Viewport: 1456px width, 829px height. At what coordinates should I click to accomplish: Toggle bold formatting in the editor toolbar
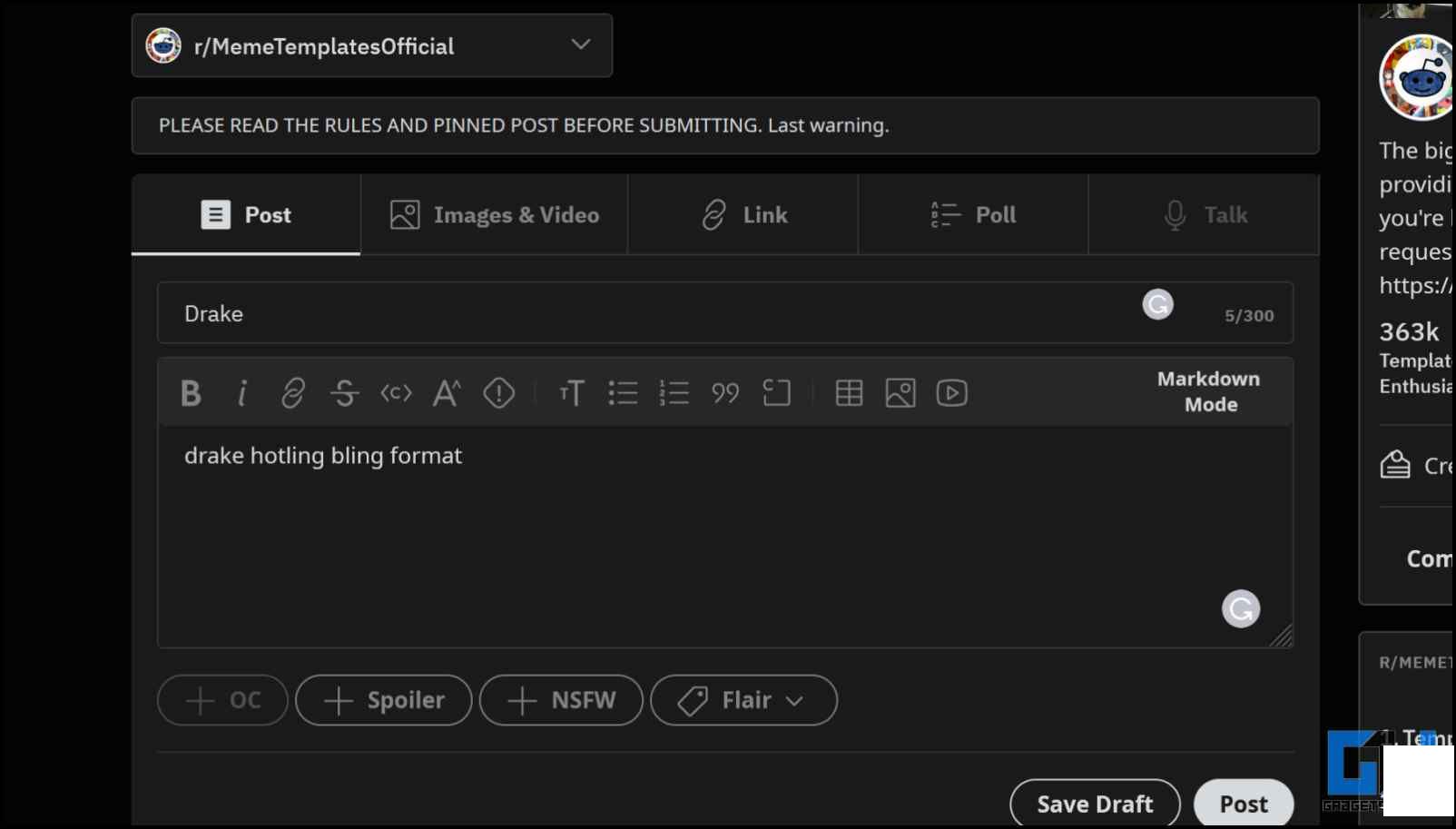(191, 393)
